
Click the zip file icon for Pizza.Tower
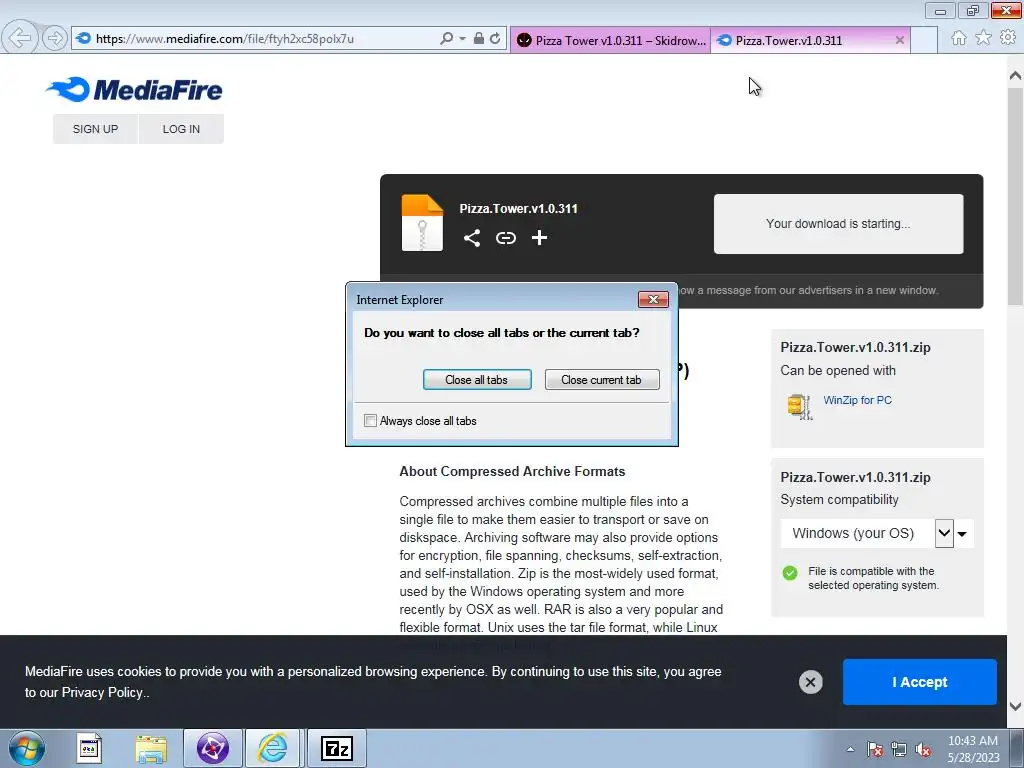click(422, 223)
